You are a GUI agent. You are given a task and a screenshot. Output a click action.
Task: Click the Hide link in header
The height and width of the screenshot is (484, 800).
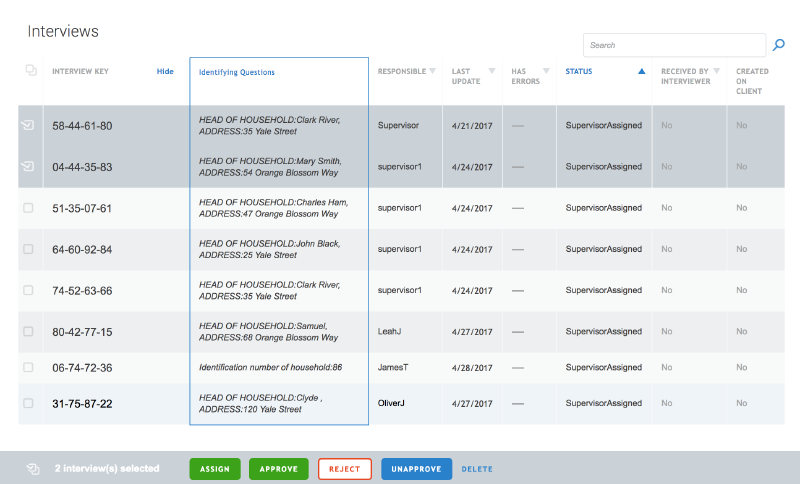click(x=165, y=72)
